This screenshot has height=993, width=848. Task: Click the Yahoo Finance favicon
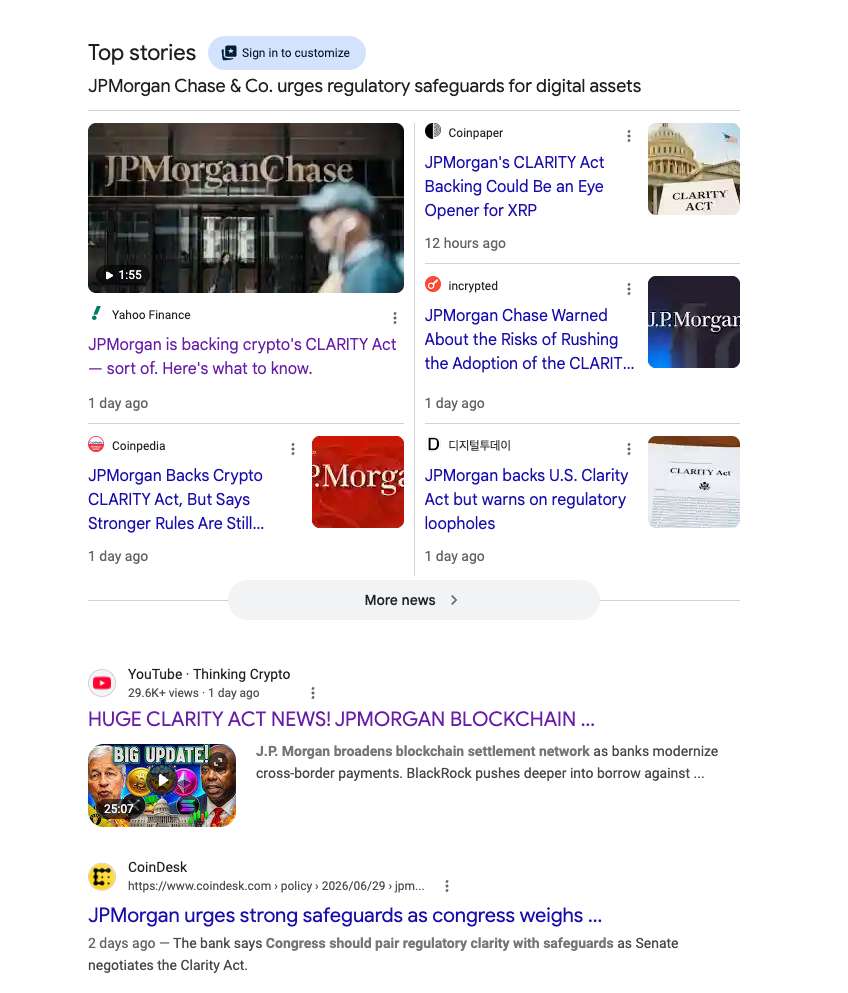tap(96, 313)
